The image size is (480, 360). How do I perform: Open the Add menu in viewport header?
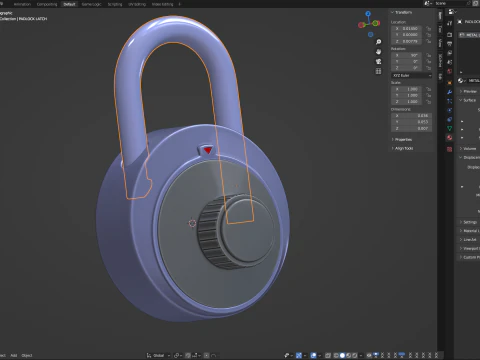point(14,355)
